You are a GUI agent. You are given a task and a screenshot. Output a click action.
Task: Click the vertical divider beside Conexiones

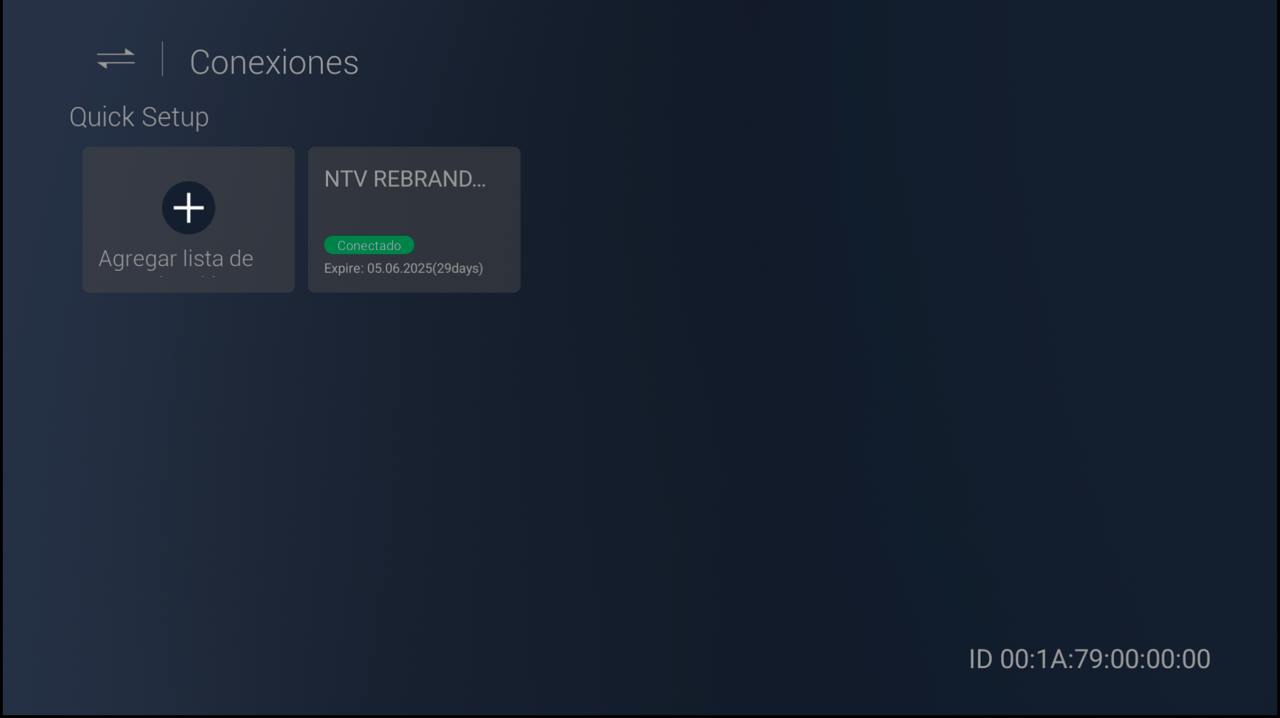pyautogui.click(x=162, y=59)
